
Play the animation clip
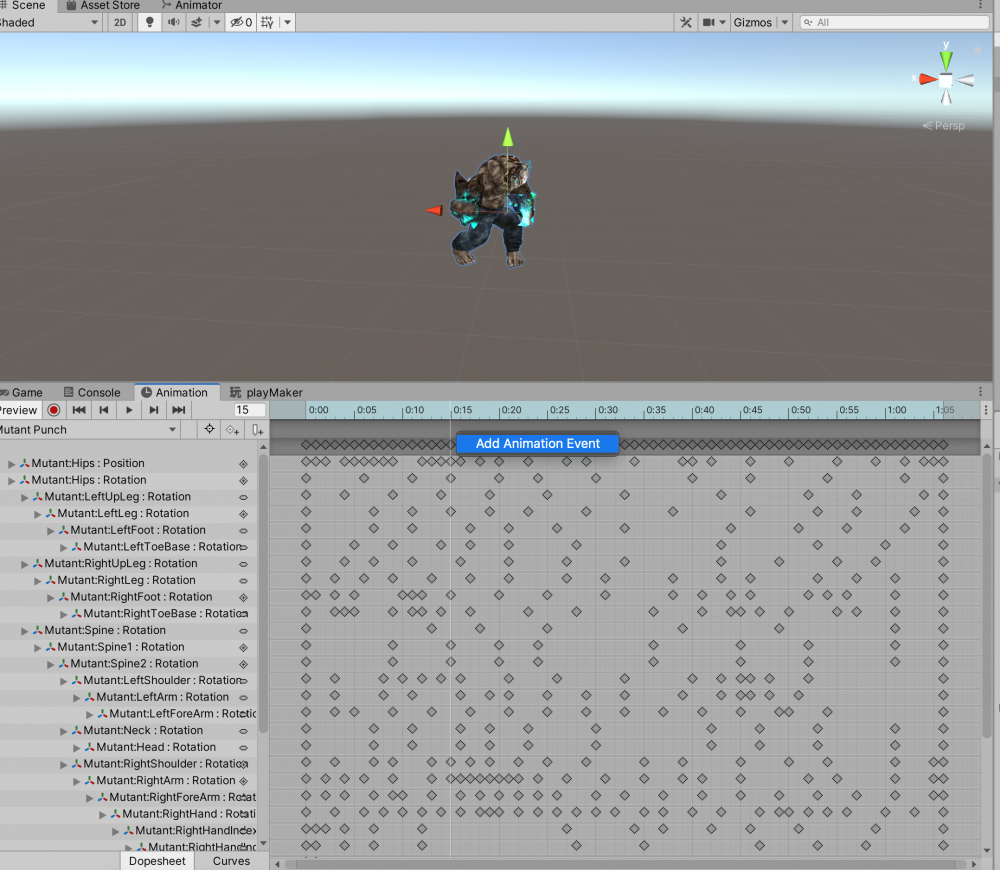pos(129,410)
